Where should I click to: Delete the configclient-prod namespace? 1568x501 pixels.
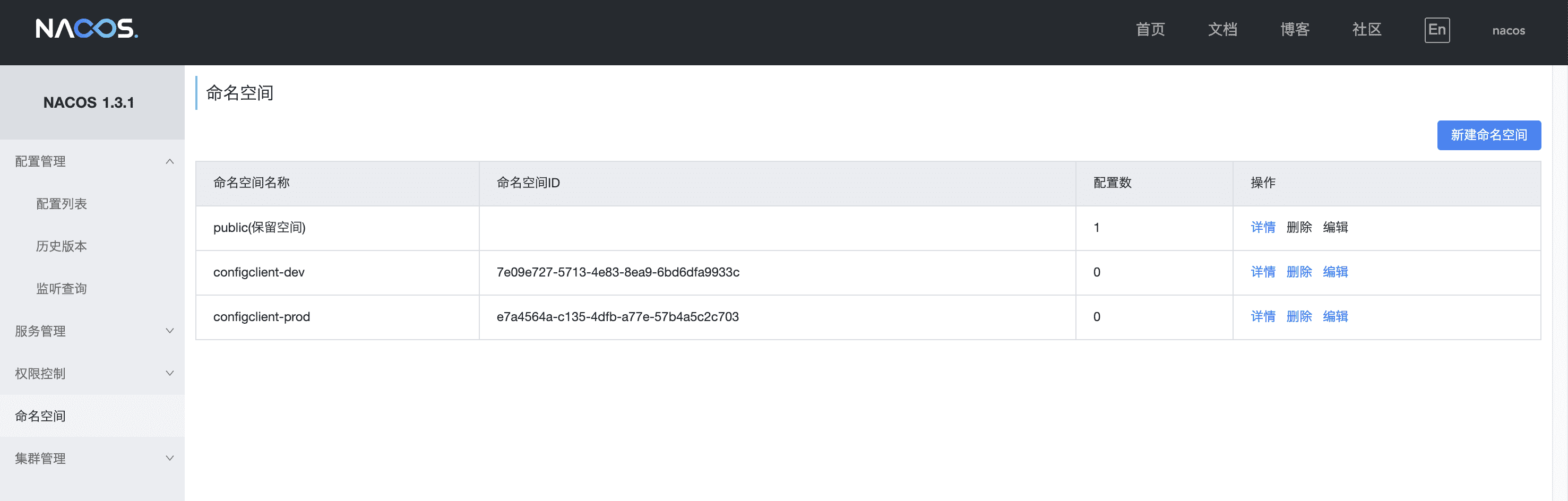pyautogui.click(x=1299, y=316)
